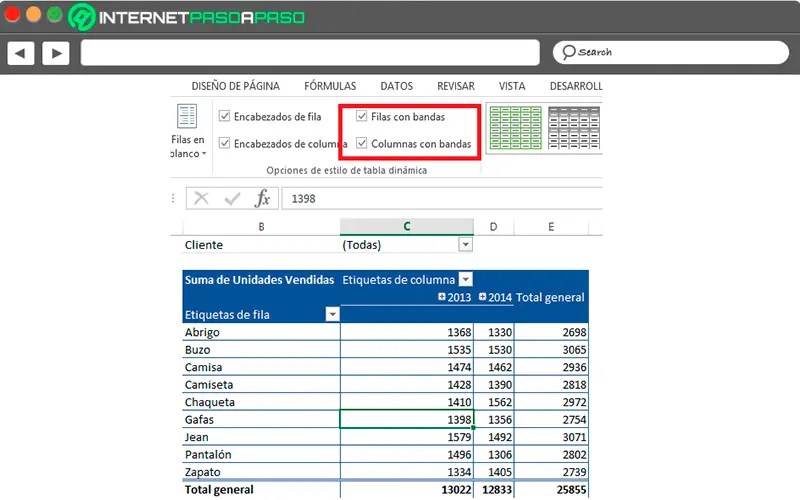This screenshot has height=500, width=800.
Task: Select the cell with value 12833
Action: 494,490
